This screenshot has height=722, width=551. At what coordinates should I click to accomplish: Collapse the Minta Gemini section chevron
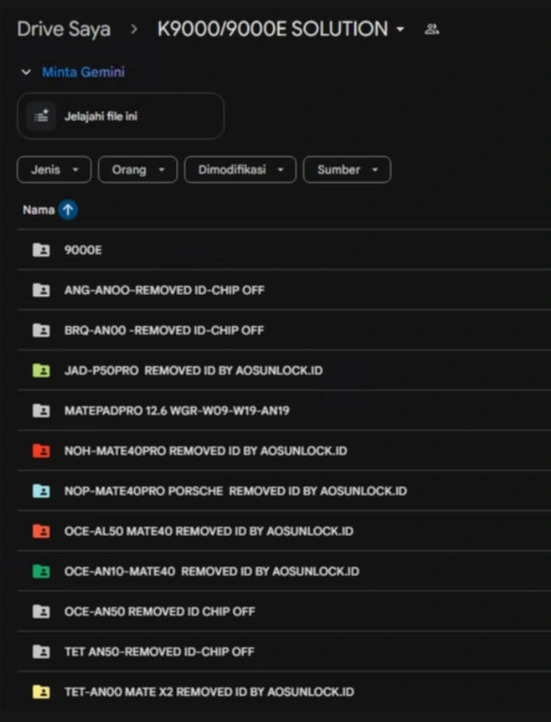26,72
